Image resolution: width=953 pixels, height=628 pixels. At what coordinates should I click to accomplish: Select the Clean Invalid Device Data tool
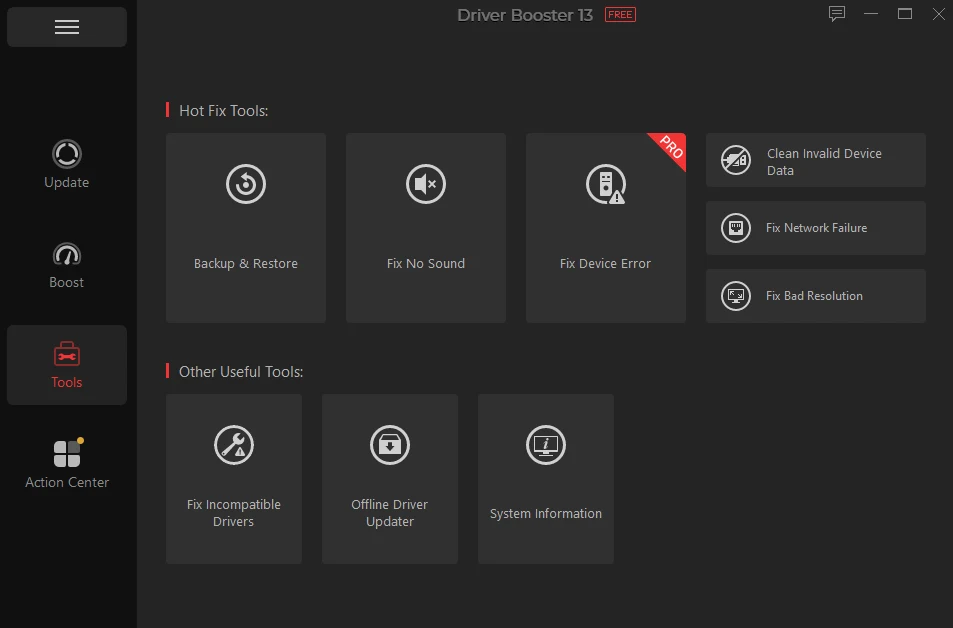click(815, 160)
